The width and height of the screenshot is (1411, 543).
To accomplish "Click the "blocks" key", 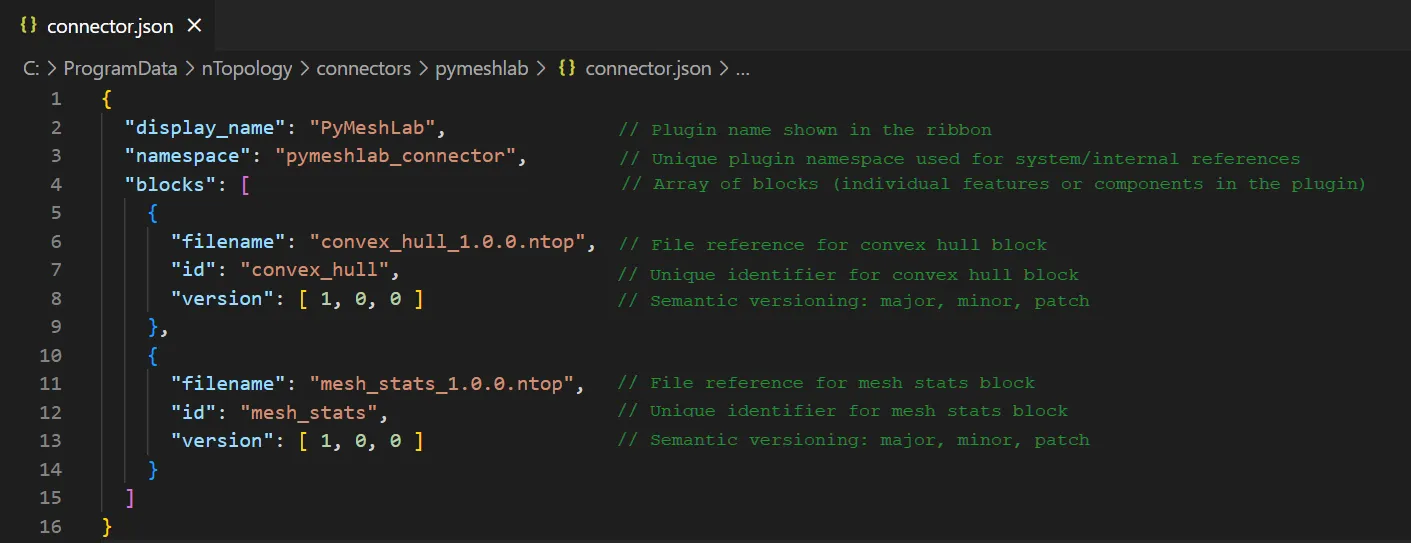I will point(170,184).
